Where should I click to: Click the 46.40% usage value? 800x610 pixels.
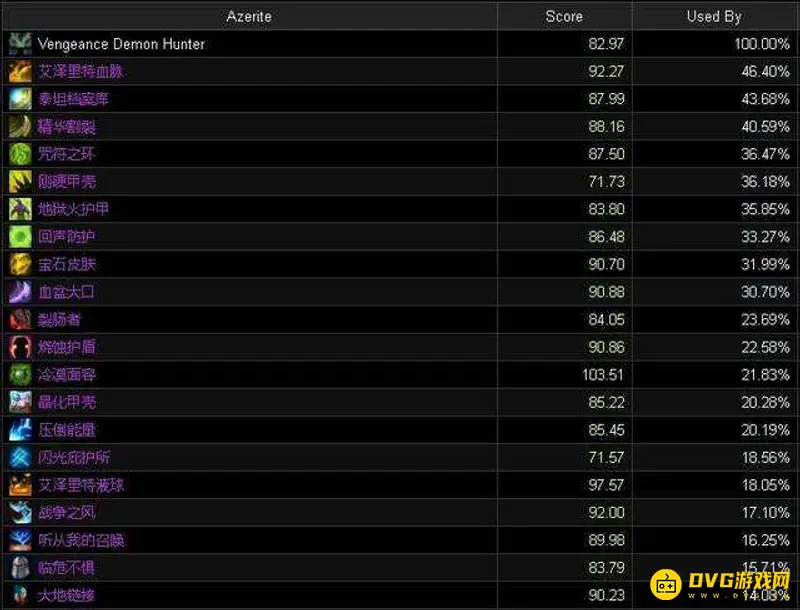tap(766, 72)
